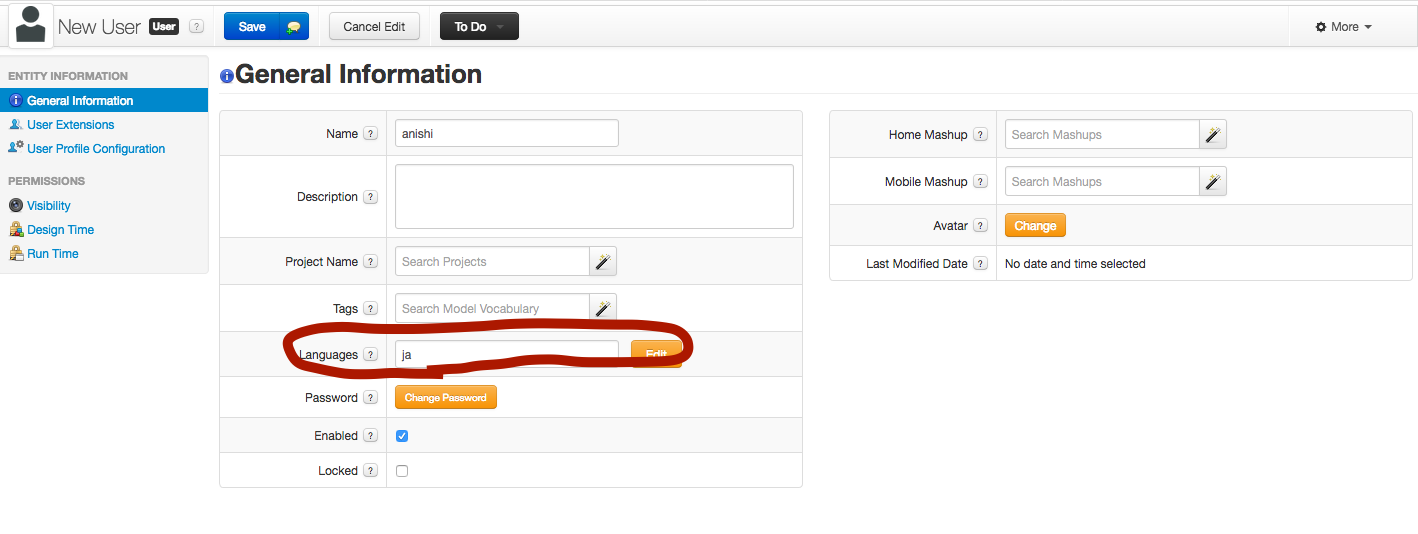Viewport: 1418px width, 534px height.
Task: Click the Search Projects field
Action: pos(492,261)
